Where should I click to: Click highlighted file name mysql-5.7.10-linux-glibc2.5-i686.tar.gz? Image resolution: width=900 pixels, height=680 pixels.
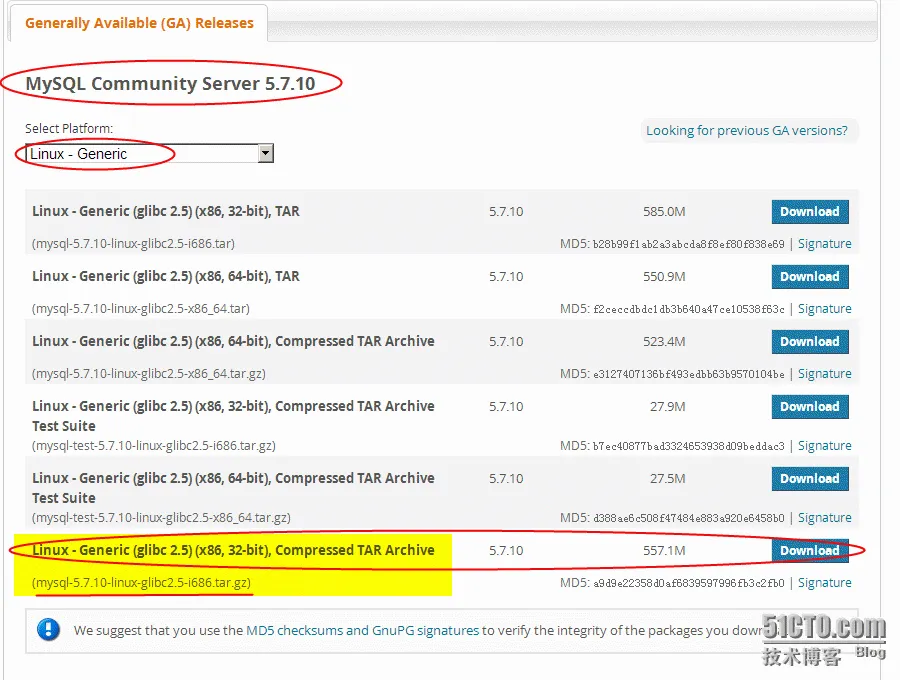point(141,583)
